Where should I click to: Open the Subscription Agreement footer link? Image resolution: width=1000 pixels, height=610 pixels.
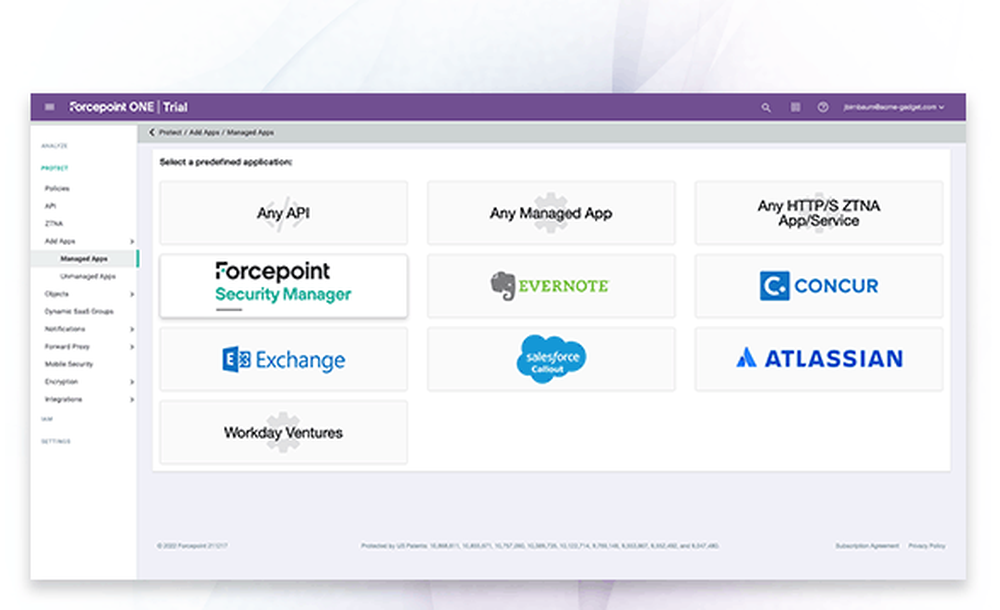[867, 546]
